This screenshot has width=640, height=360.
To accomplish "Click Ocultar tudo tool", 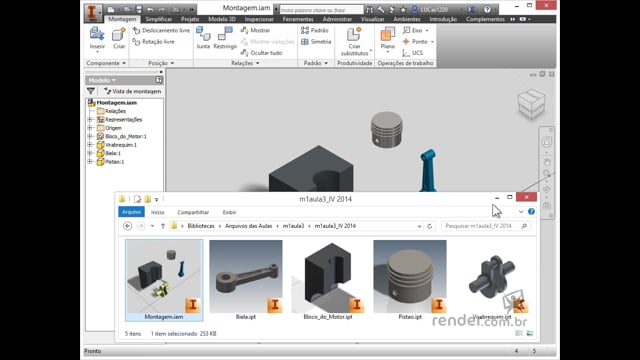I will pyautogui.click(x=262, y=53).
